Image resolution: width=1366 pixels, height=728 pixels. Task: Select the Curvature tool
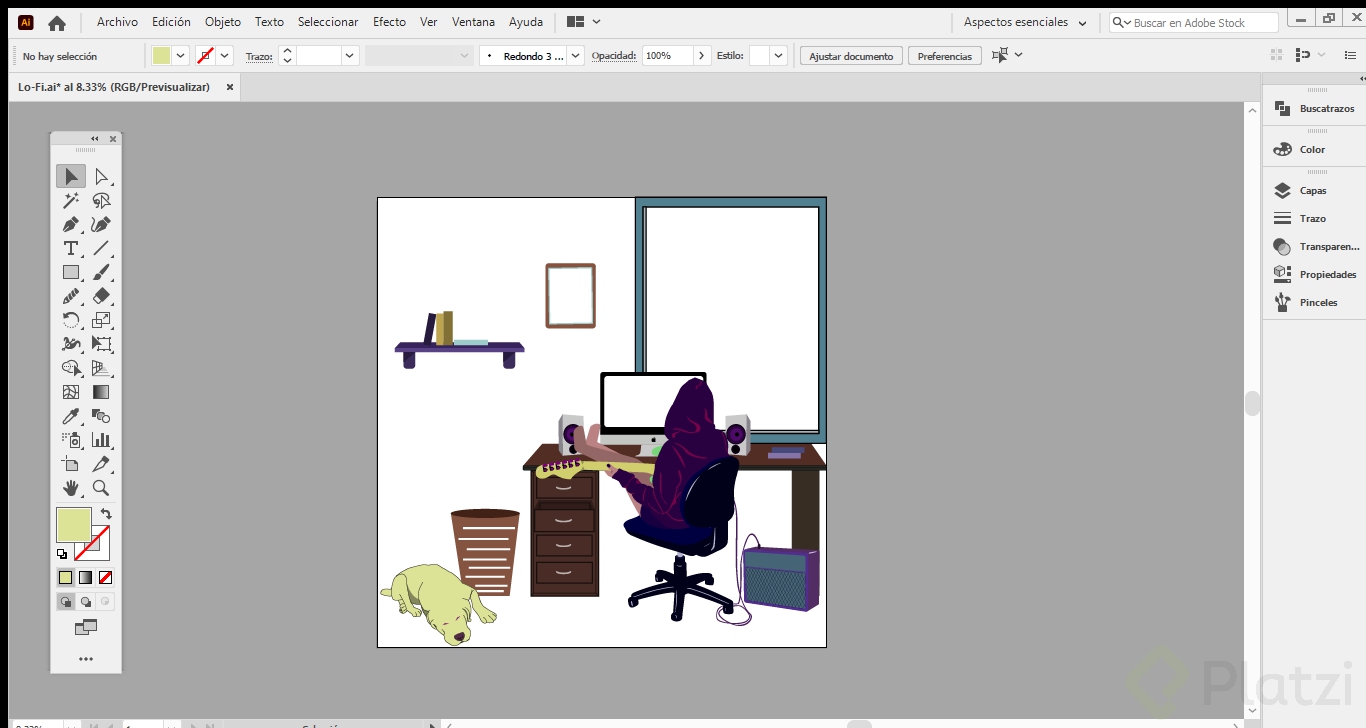101,225
